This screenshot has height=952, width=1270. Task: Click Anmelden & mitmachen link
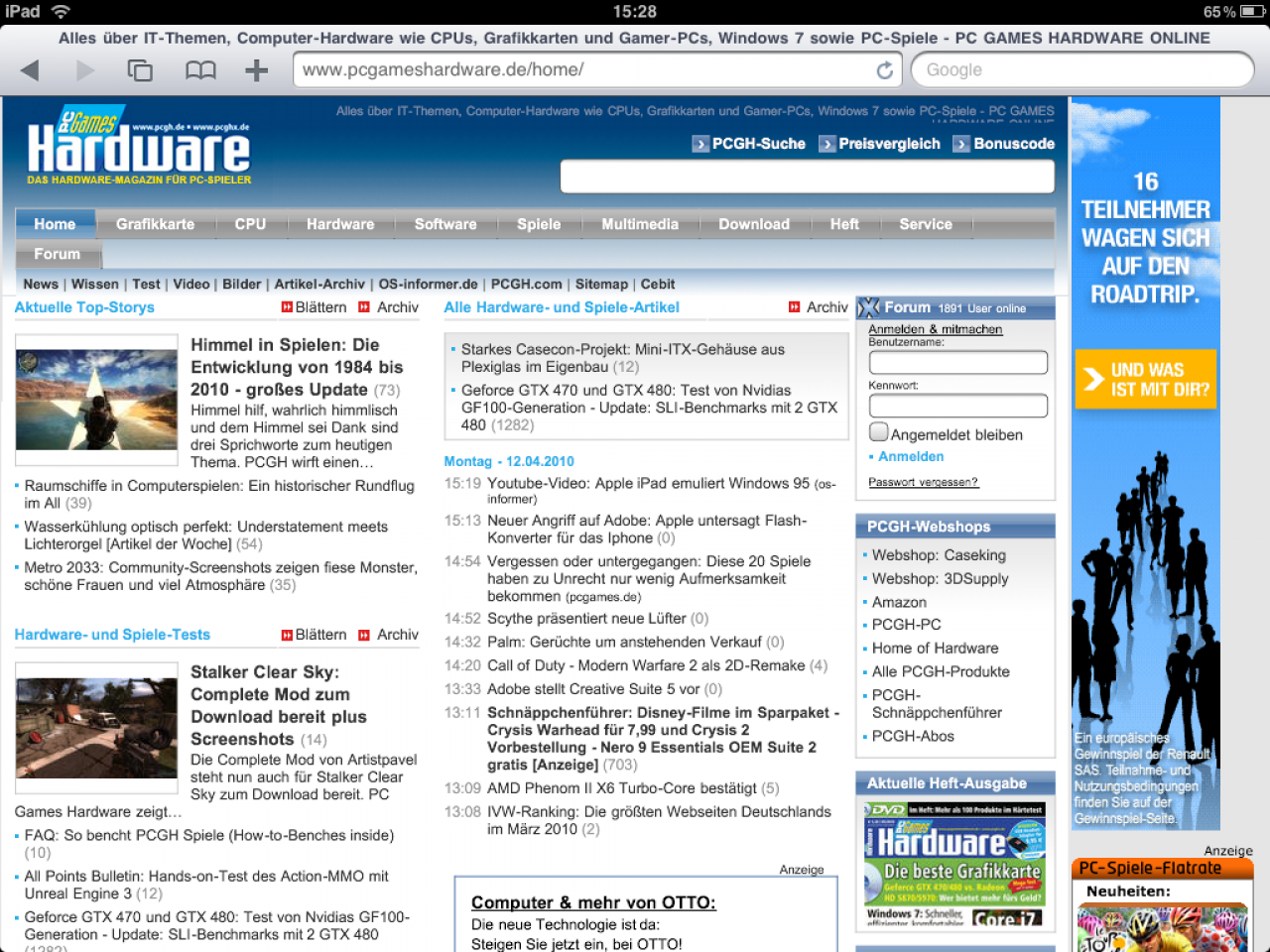point(936,329)
